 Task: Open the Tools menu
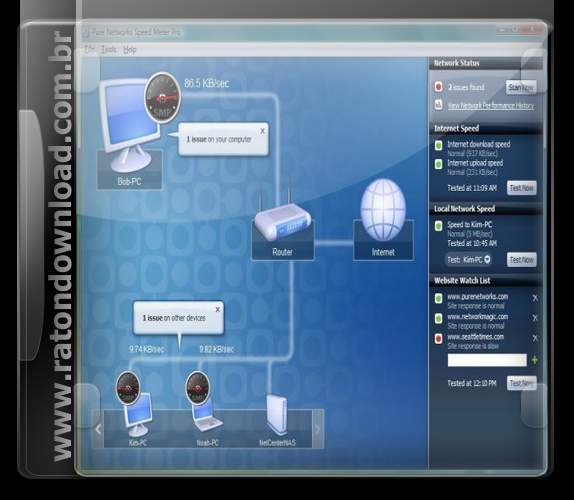pos(109,49)
